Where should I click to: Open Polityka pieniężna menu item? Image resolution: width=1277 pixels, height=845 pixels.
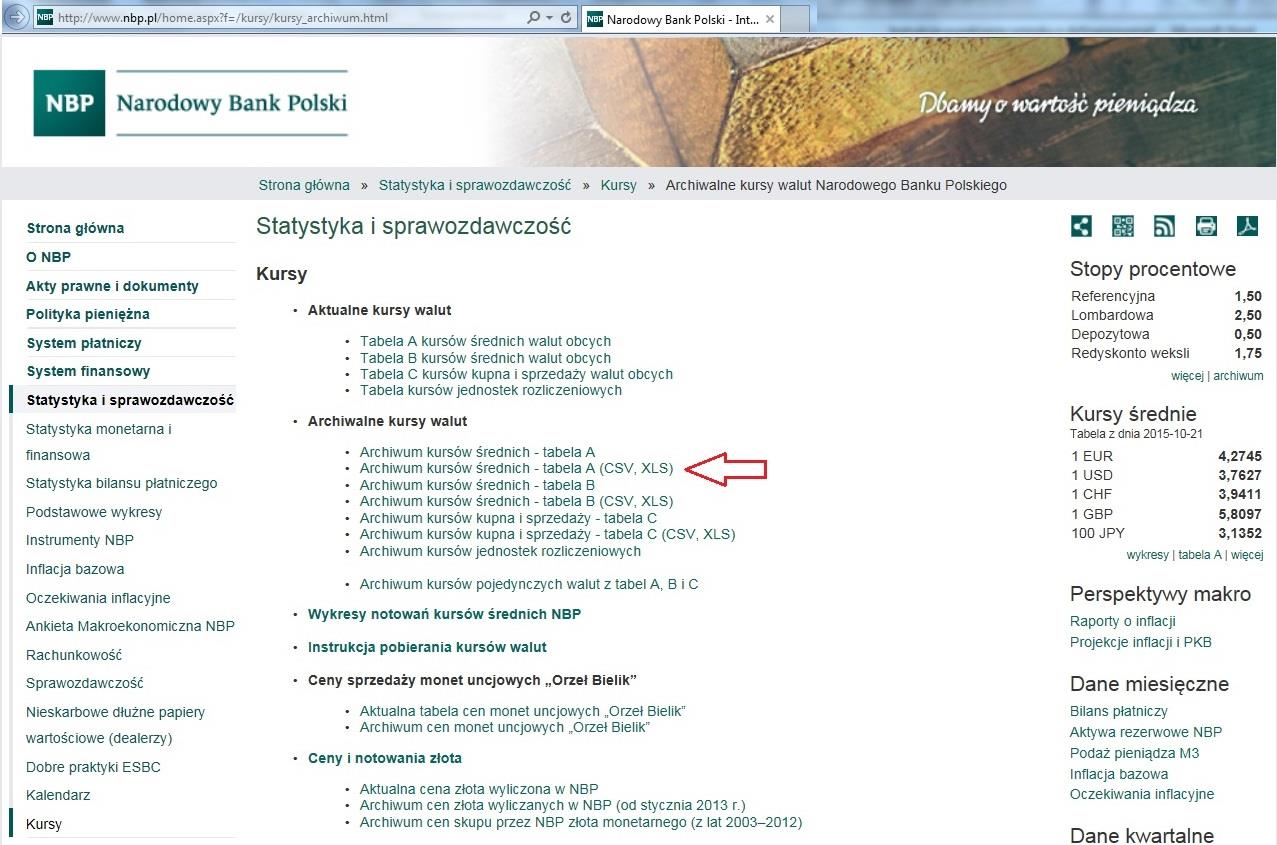[88, 314]
